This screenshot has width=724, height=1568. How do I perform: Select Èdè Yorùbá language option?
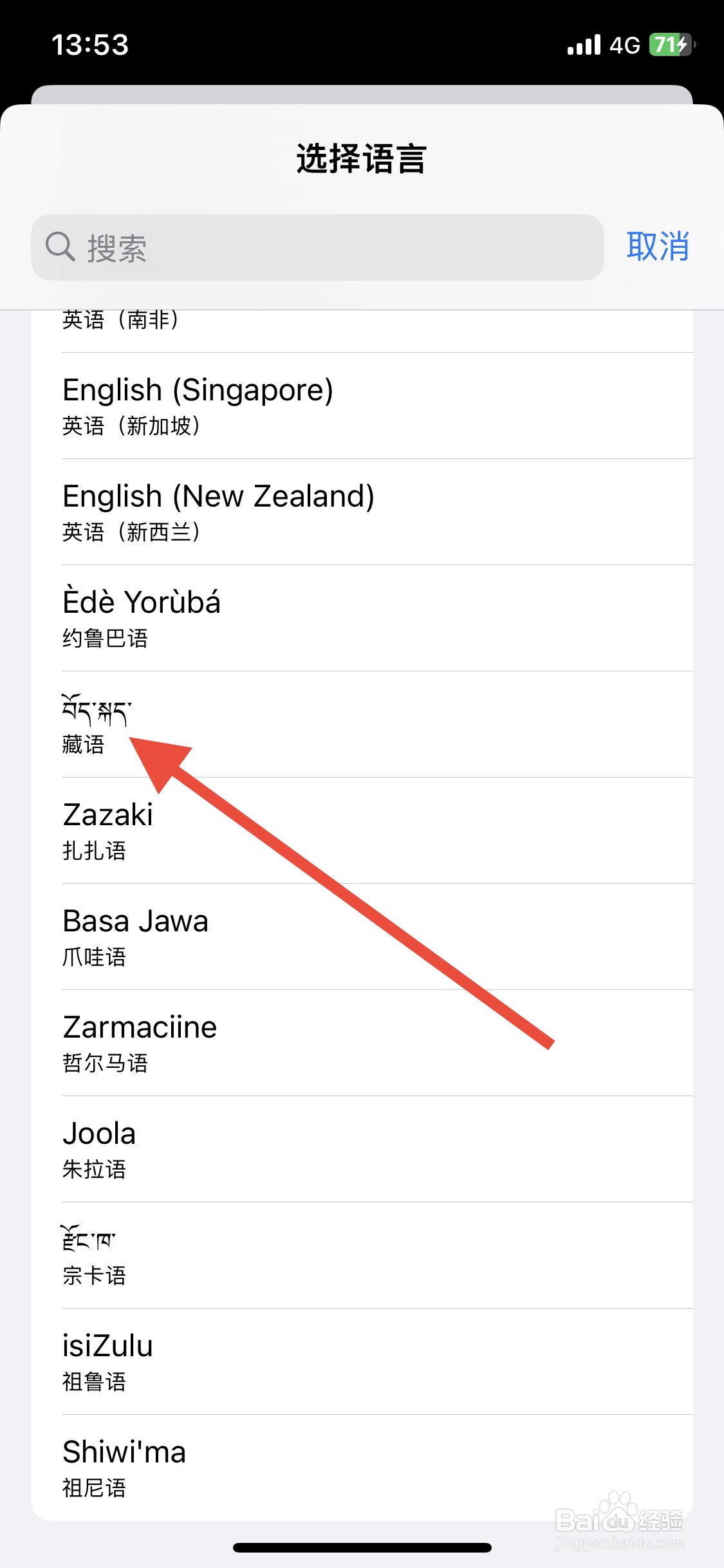coord(360,618)
